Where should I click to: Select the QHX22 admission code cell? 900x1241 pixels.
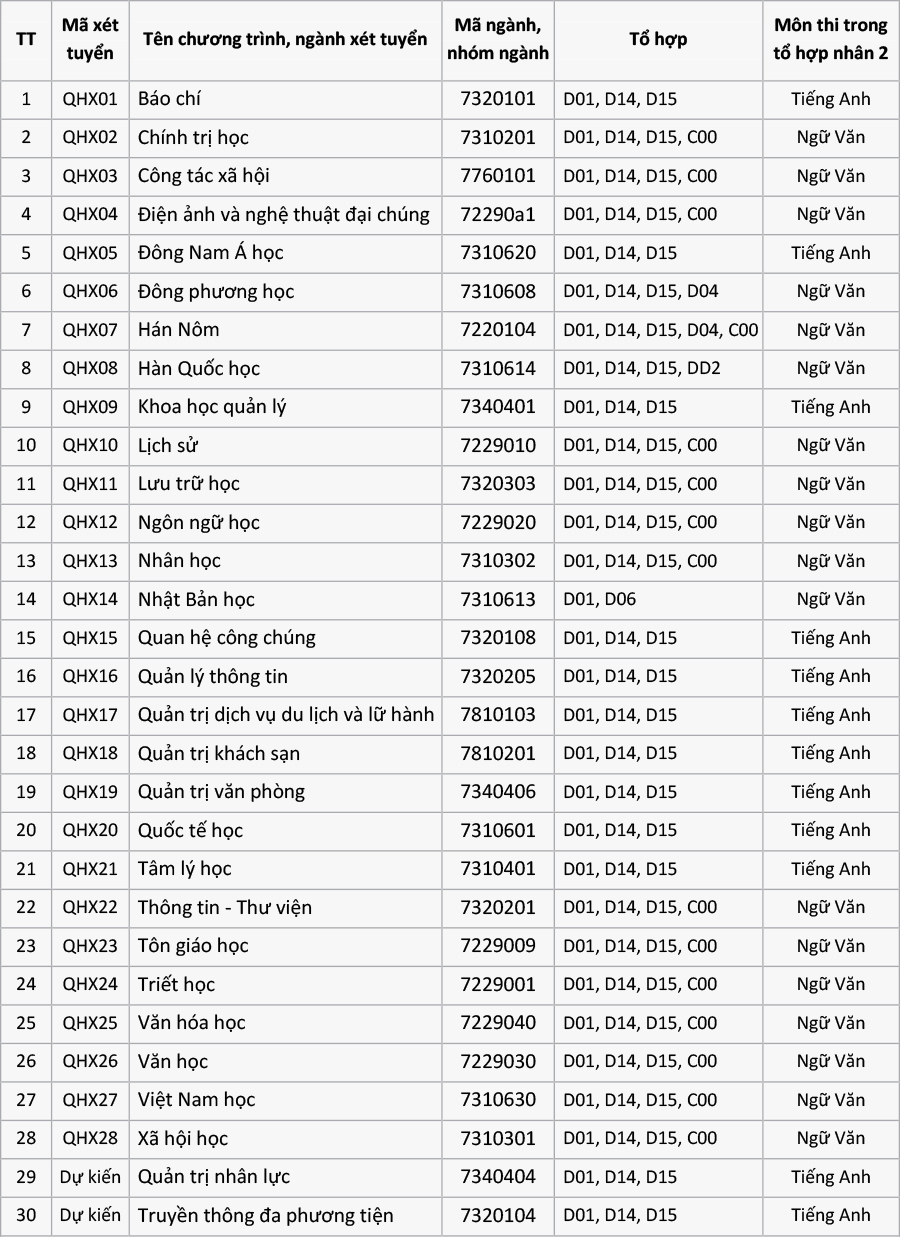[x=90, y=907]
